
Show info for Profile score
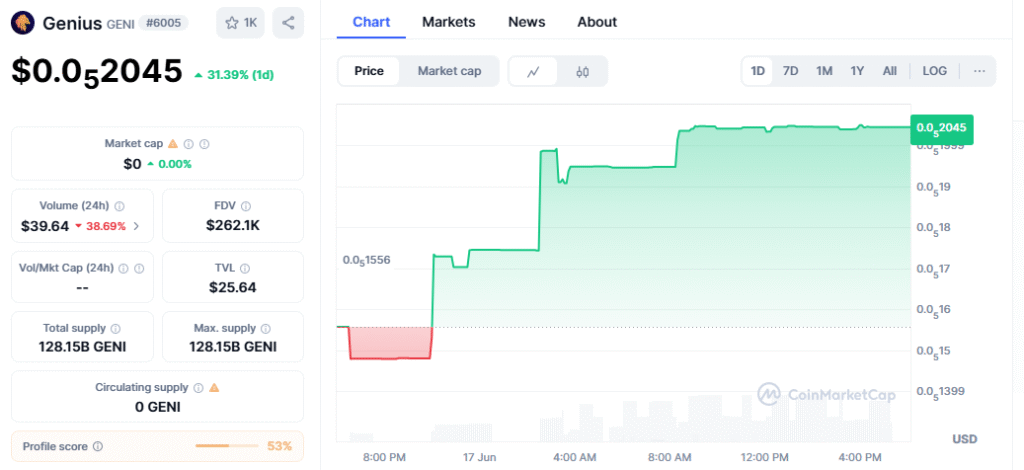(x=98, y=446)
